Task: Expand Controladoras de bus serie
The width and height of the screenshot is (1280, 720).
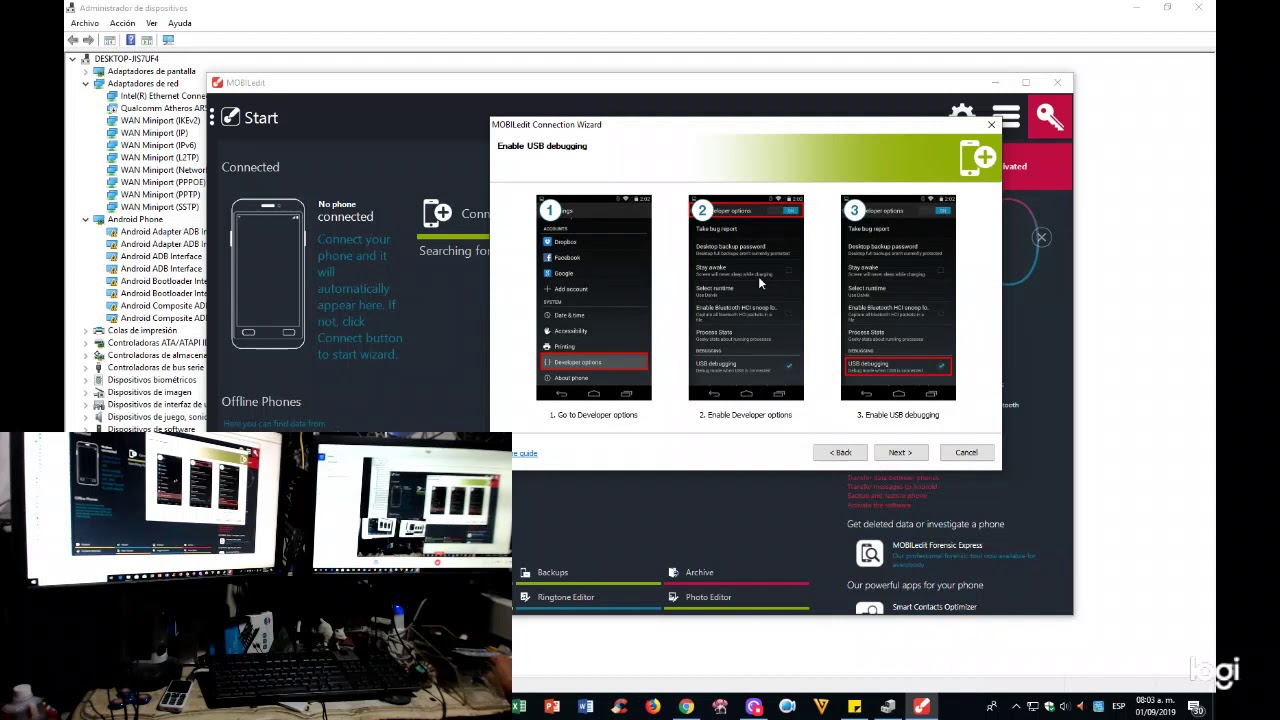Action: tap(86, 367)
